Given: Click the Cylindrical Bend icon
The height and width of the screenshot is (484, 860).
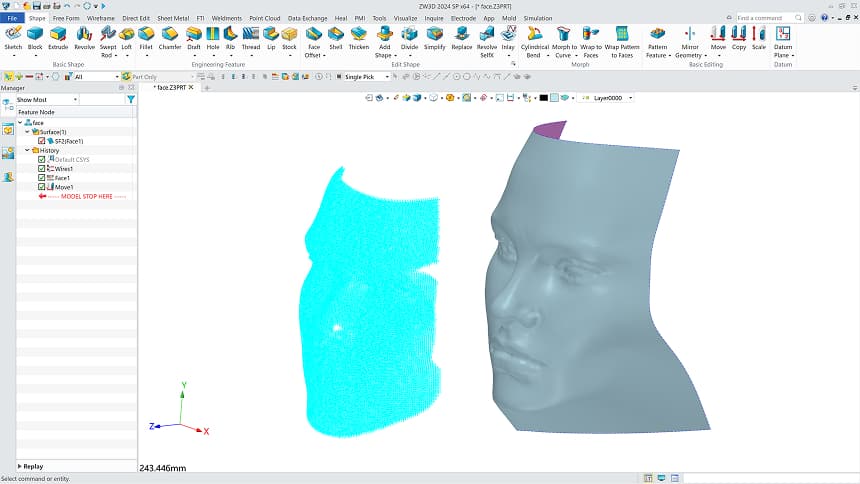Looking at the screenshot, I should coord(533,38).
